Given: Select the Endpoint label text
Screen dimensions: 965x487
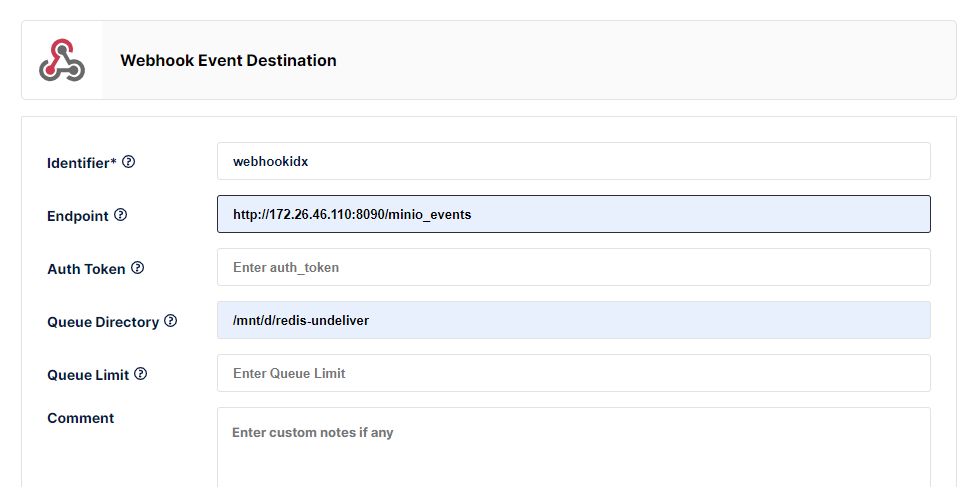Looking at the screenshot, I should pyautogui.click(x=78, y=216).
